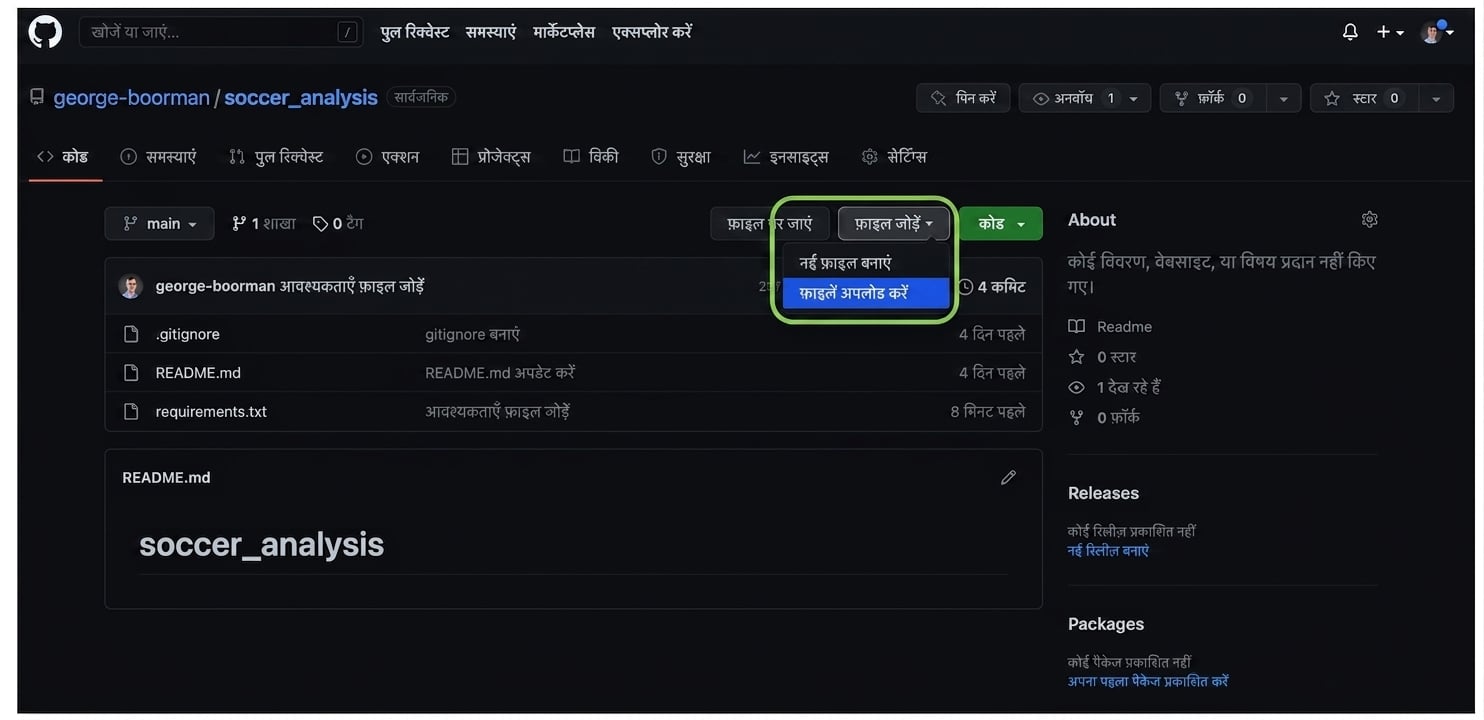Click file icon beside .gitignore
Image resolution: width=1484 pixels, height=720 pixels.
[131, 334]
